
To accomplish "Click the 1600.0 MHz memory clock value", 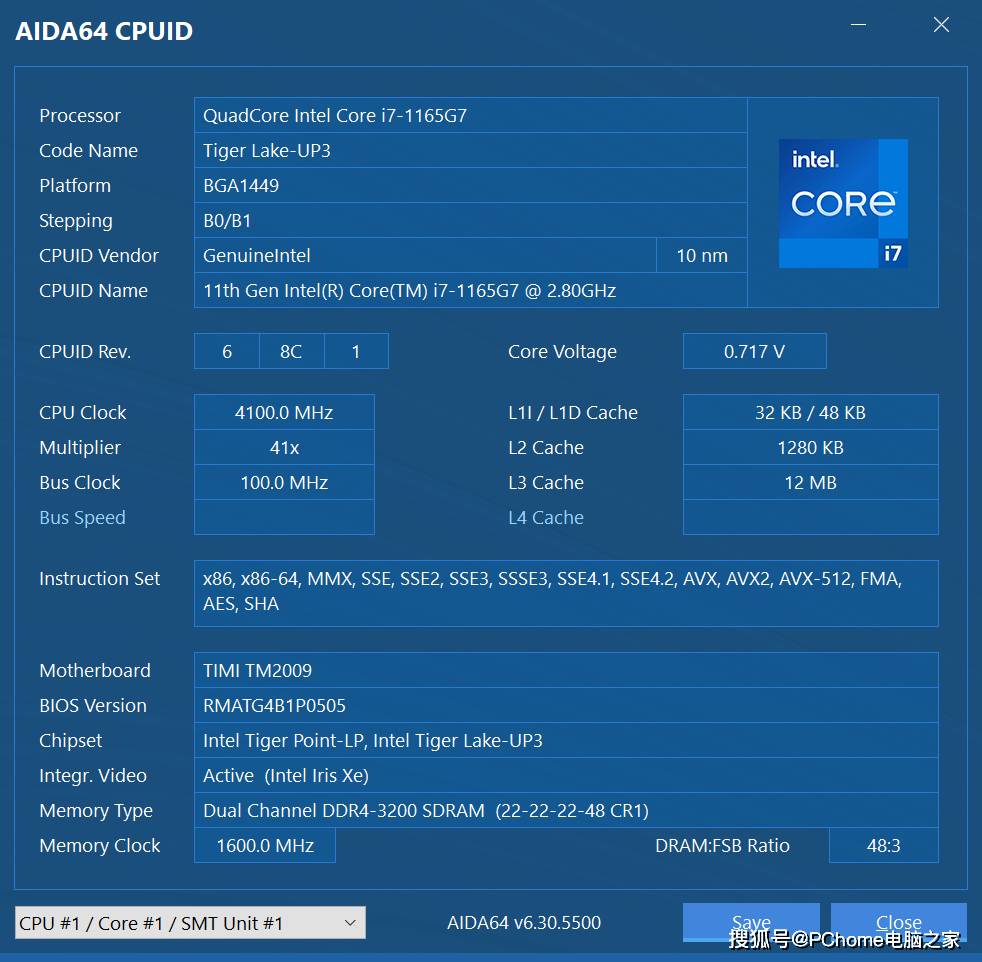I will pyautogui.click(x=265, y=846).
